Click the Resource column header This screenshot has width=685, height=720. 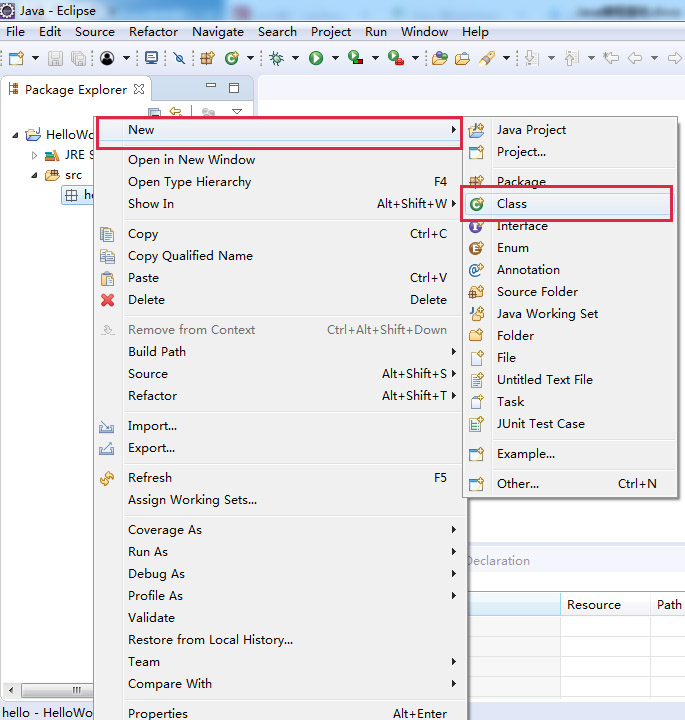[605, 605]
